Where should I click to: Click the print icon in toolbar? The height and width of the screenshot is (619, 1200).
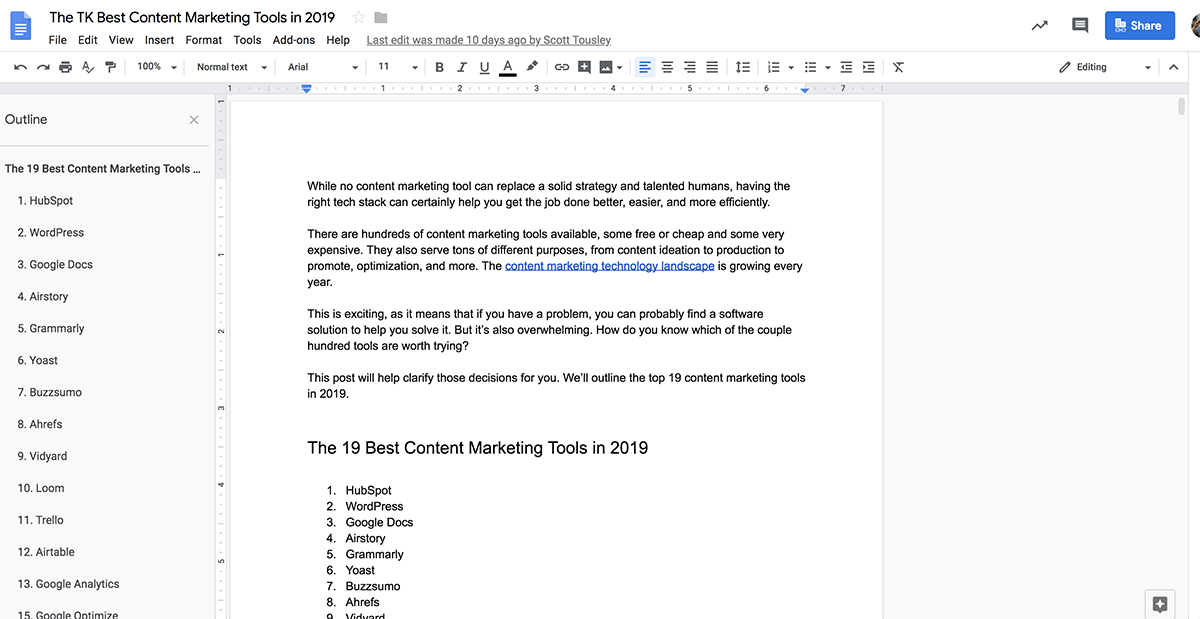pos(65,67)
